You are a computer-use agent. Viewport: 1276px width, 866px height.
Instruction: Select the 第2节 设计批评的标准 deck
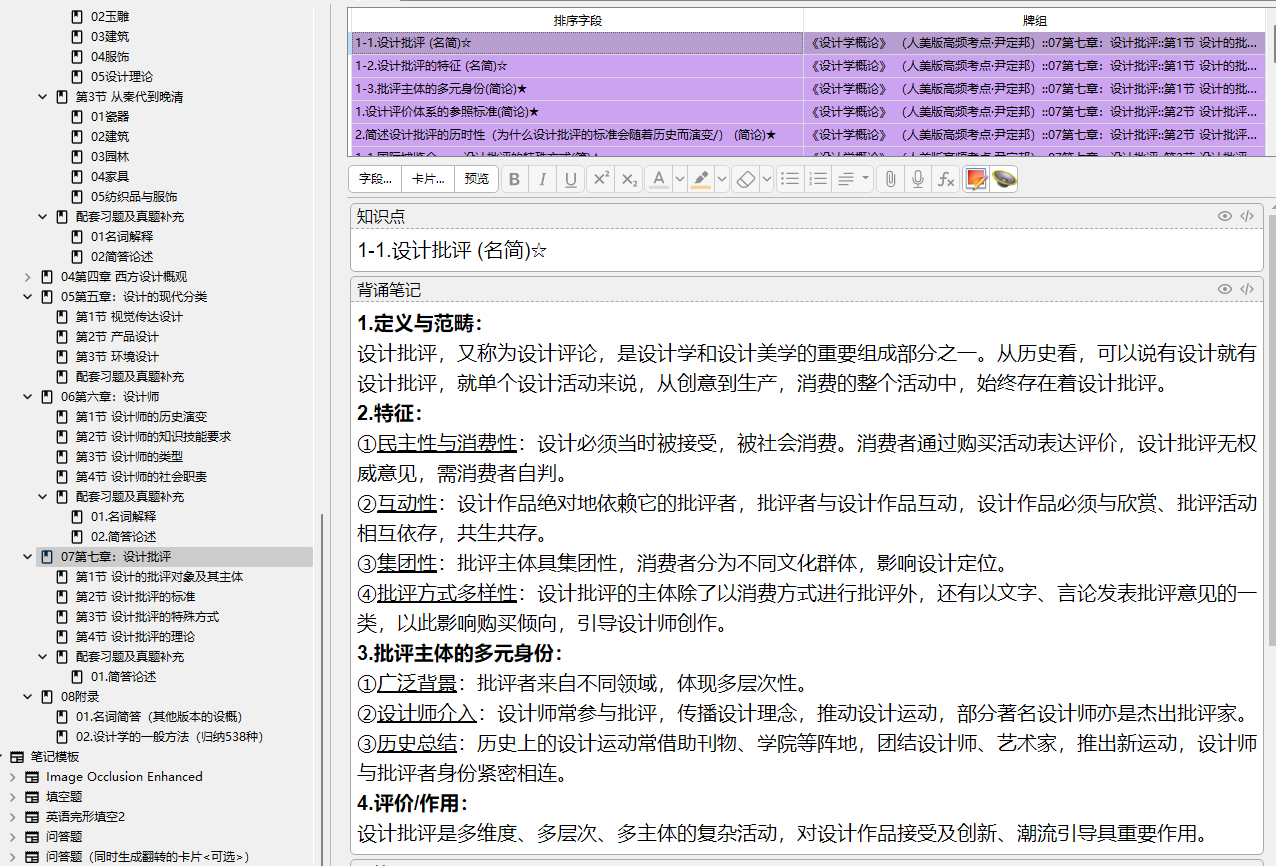tap(135, 597)
